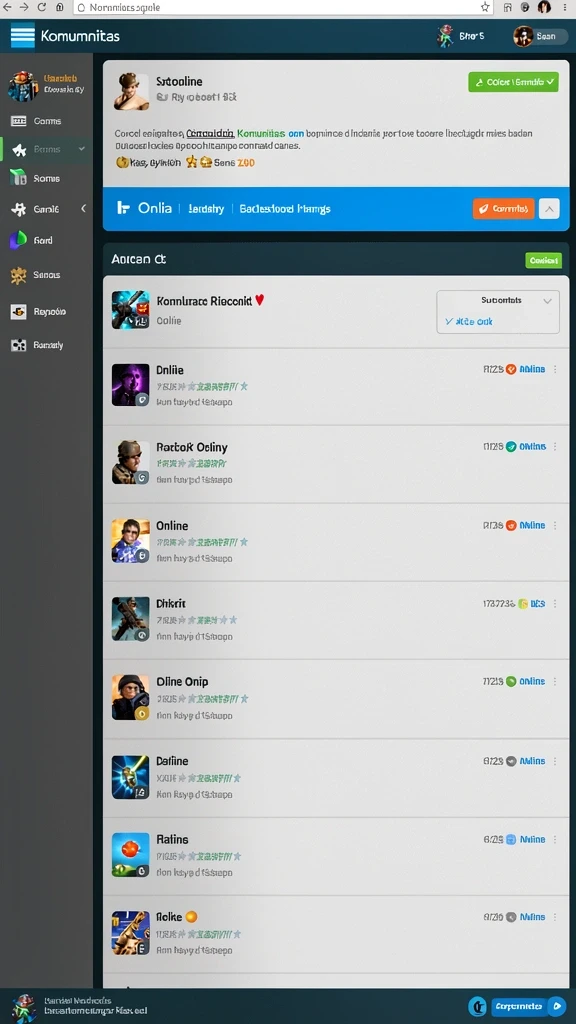Screen dimensions: 576x1024
Task: Click the bottom-left avatar in footer bar
Action: click(24, 1008)
